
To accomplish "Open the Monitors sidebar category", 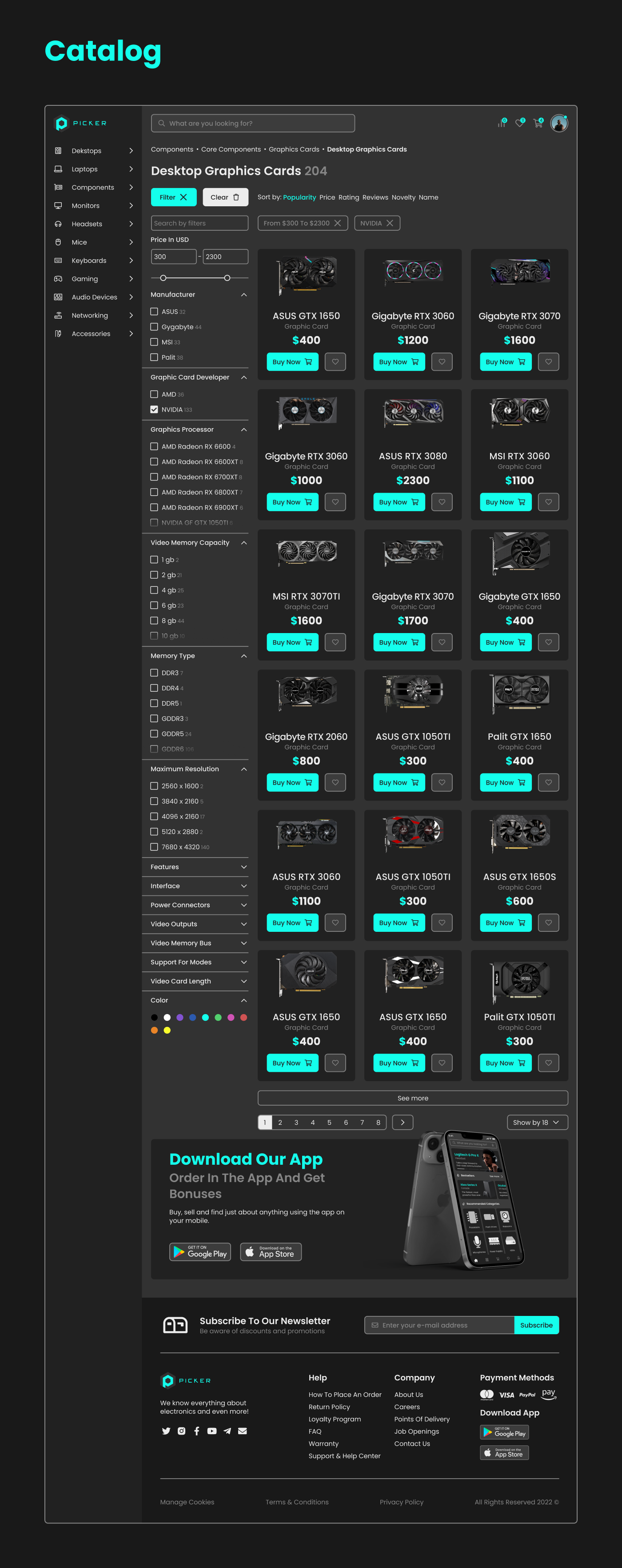I will click(94, 206).
